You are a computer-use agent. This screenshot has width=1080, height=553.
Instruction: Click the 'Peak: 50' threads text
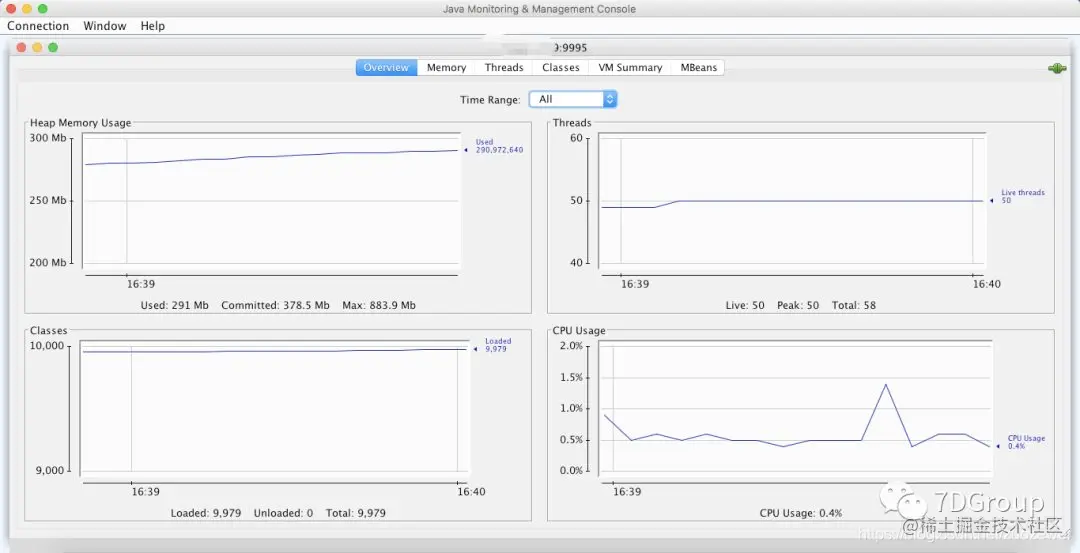[x=798, y=305]
